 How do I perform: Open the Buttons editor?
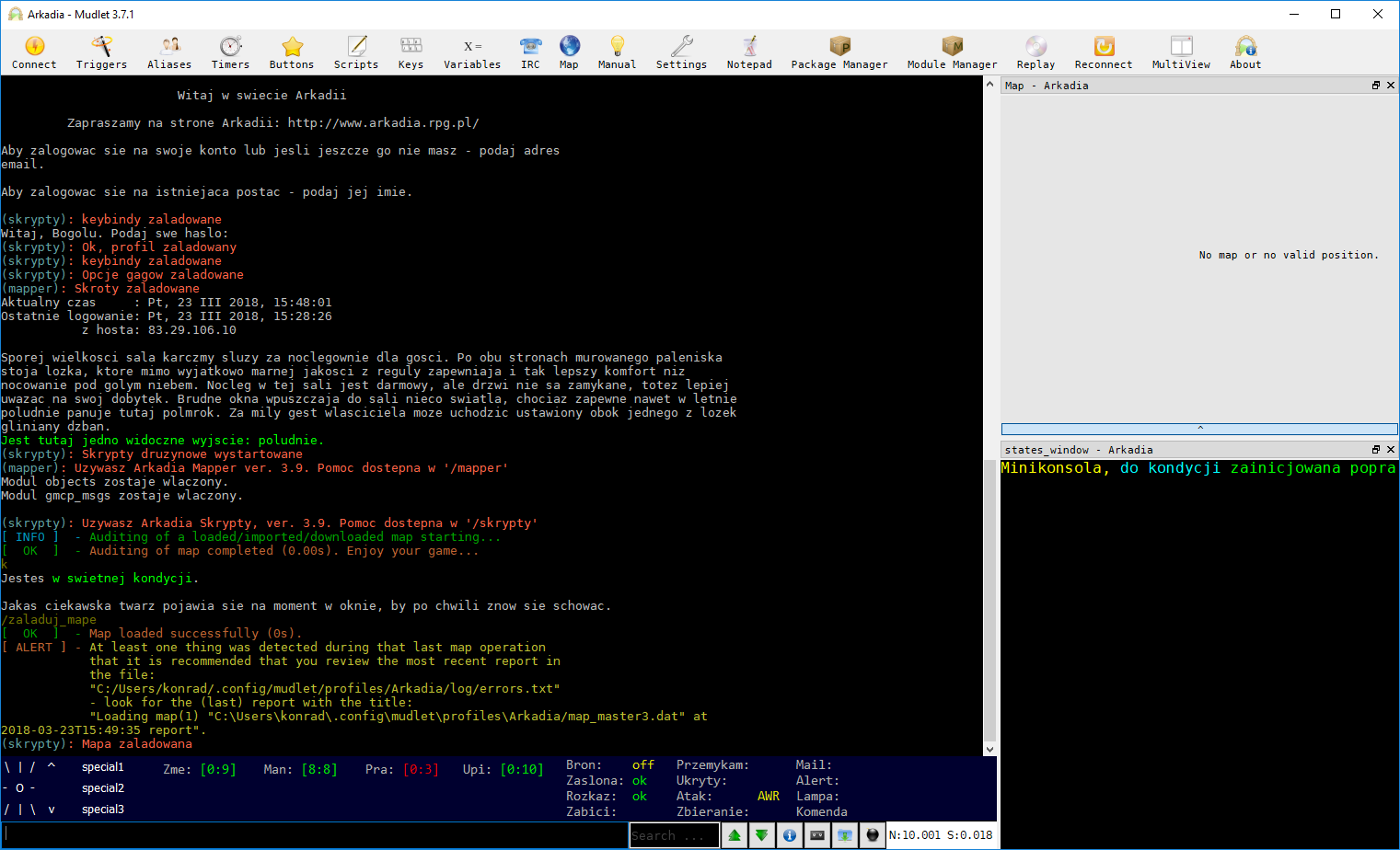click(292, 52)
